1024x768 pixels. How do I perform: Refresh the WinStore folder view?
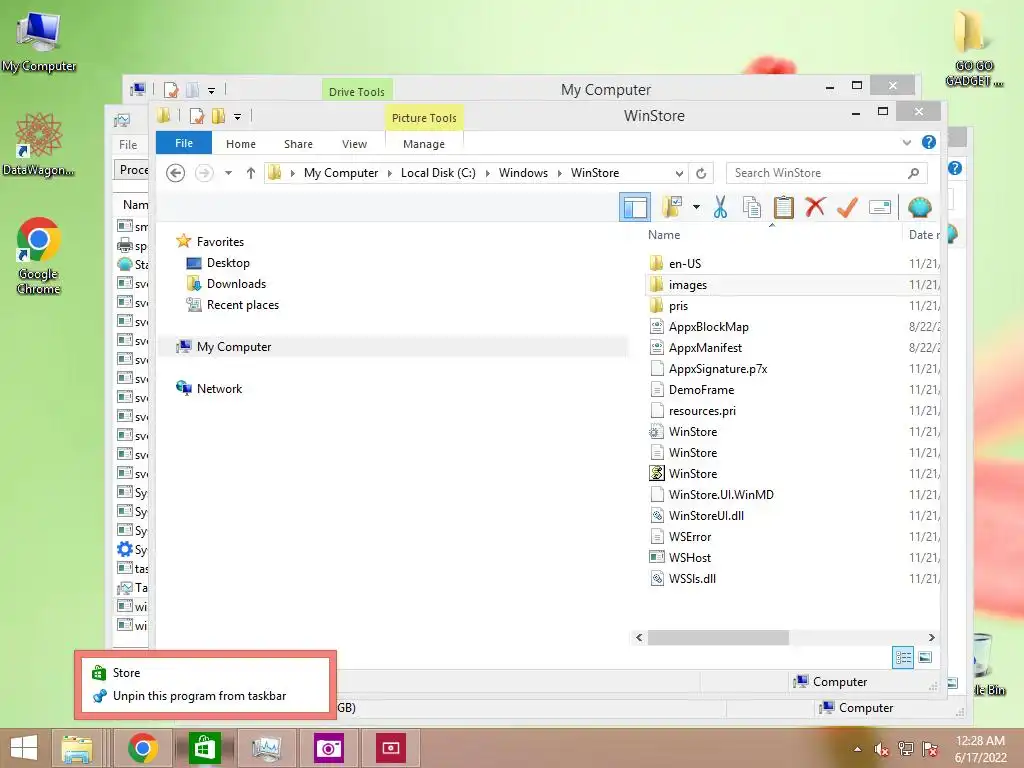coord(701,173)
